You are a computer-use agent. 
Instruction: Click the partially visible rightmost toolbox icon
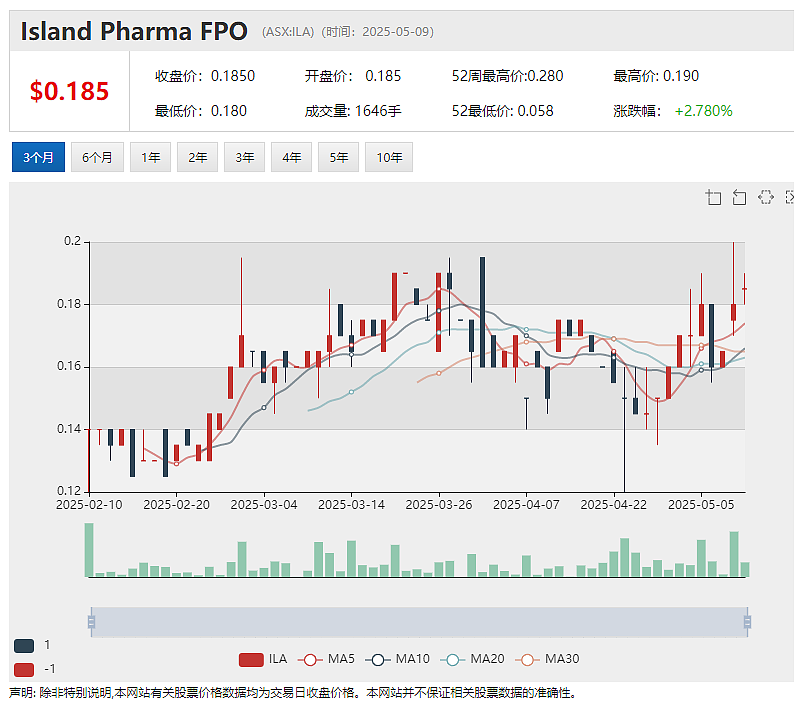point(790,197)
